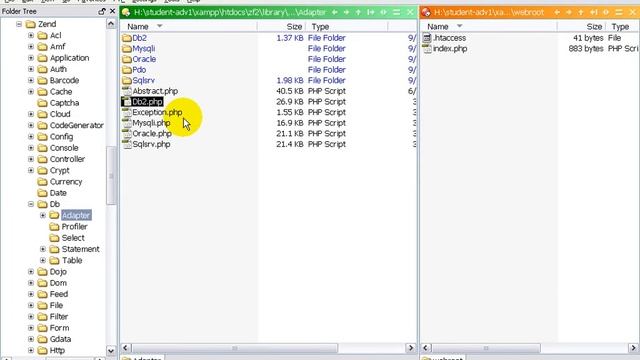Select Currency folder in the tree
Viewport: 640px width, 360px height.
coord(66,182)
